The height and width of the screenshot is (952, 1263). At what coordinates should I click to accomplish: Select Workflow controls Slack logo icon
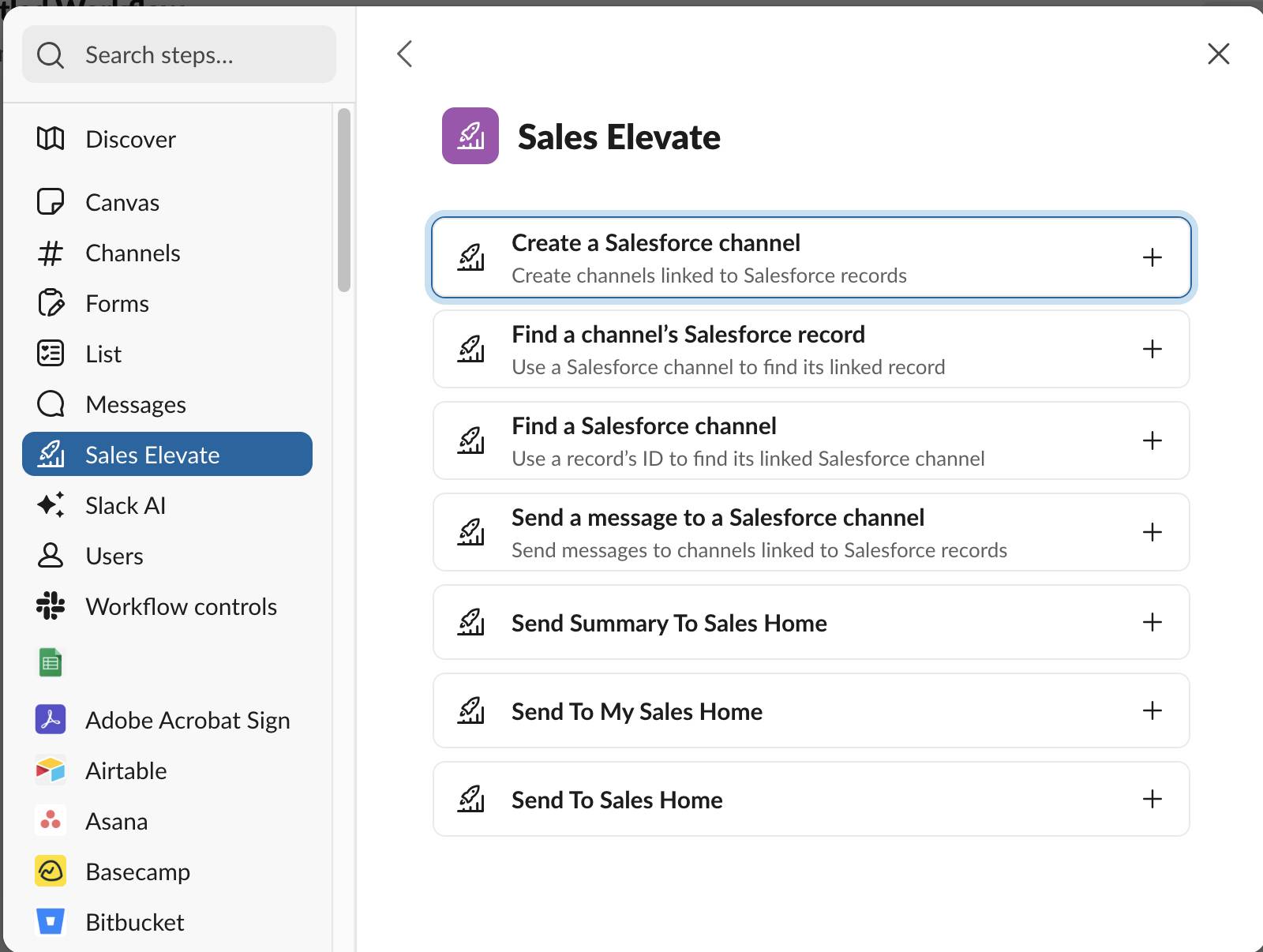(51, 606)
